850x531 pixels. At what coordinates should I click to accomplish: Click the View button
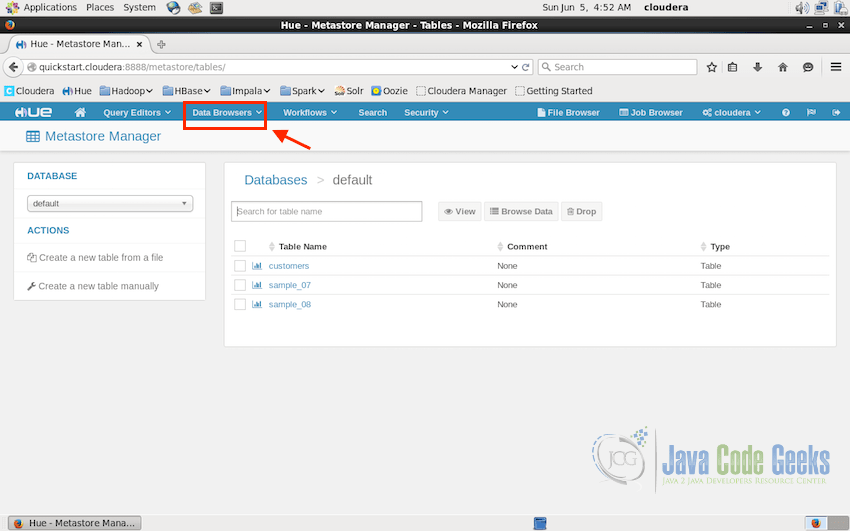(460, 211)
